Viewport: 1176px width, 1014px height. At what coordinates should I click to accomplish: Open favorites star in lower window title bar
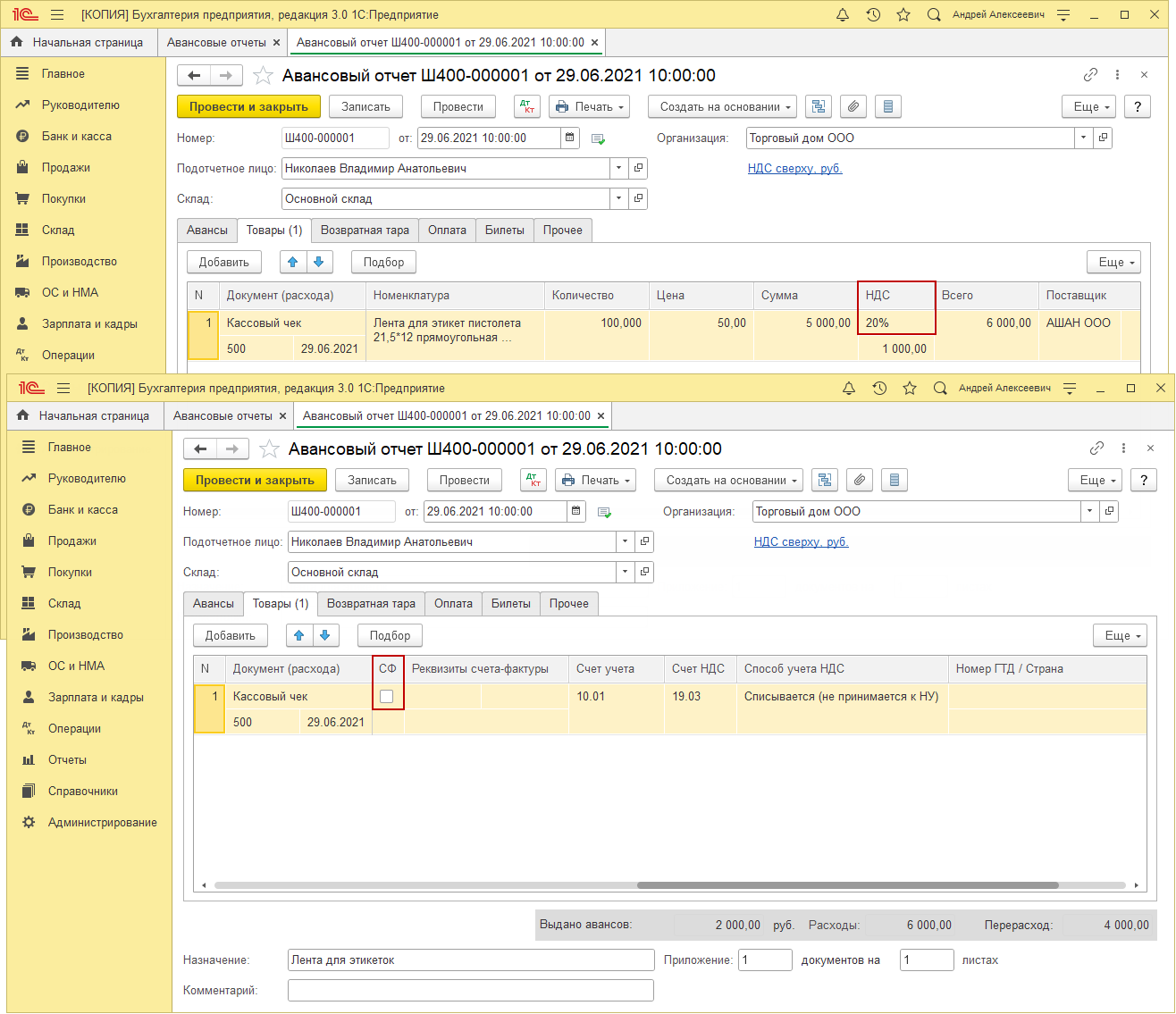[x=910, y=388]
